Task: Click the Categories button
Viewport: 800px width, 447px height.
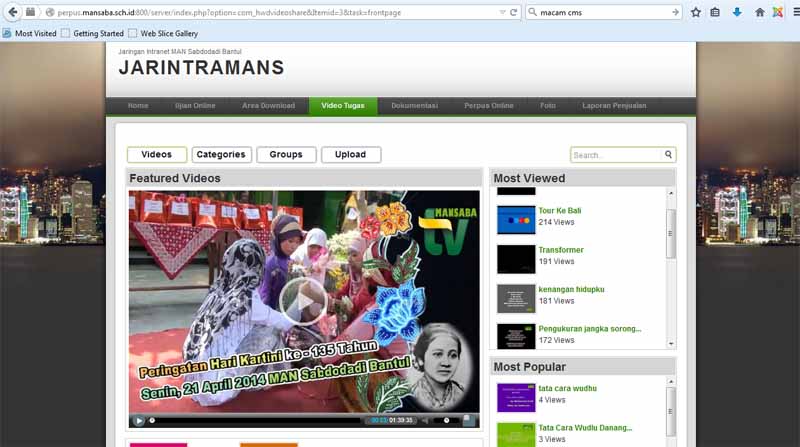Action: click(x=221, y=155)
